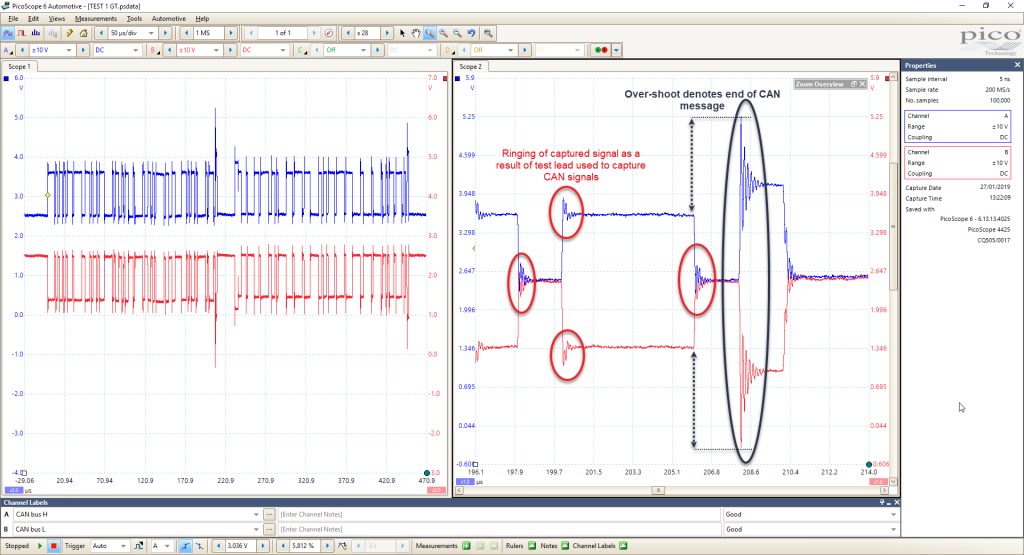Click the zoom-in magnifier tool
Image resolution: width=1024 pixels, height=555 pixels.
point(443,33)
